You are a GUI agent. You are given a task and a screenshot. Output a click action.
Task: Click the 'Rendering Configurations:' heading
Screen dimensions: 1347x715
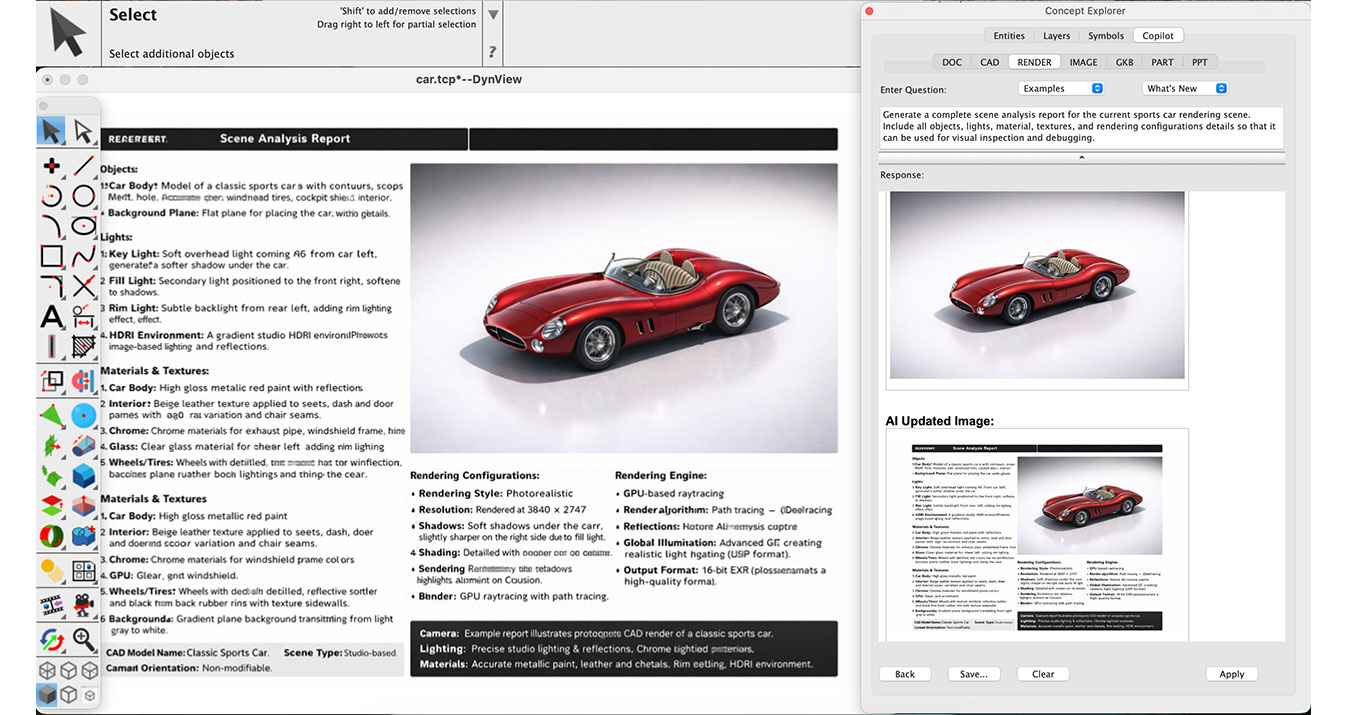[475, 476]
